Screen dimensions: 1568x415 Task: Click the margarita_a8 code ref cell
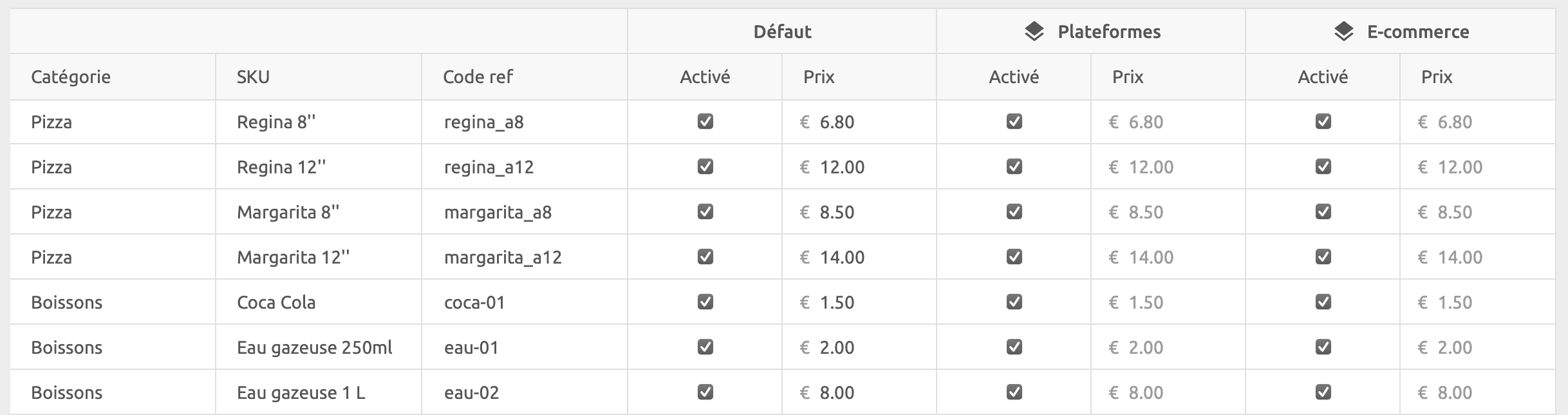[x=499, y=211]
